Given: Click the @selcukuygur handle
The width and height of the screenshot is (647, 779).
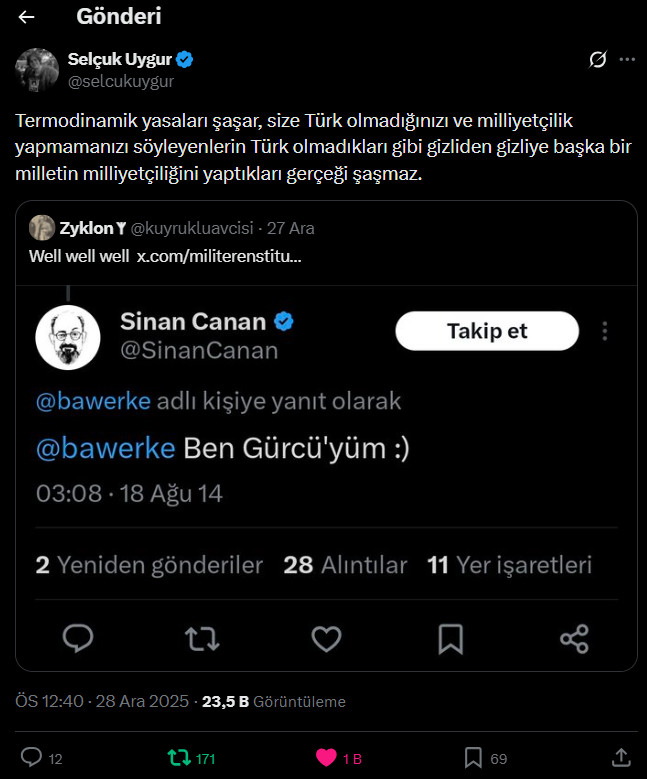Looking at the screenshot, I should coord(121,81).
